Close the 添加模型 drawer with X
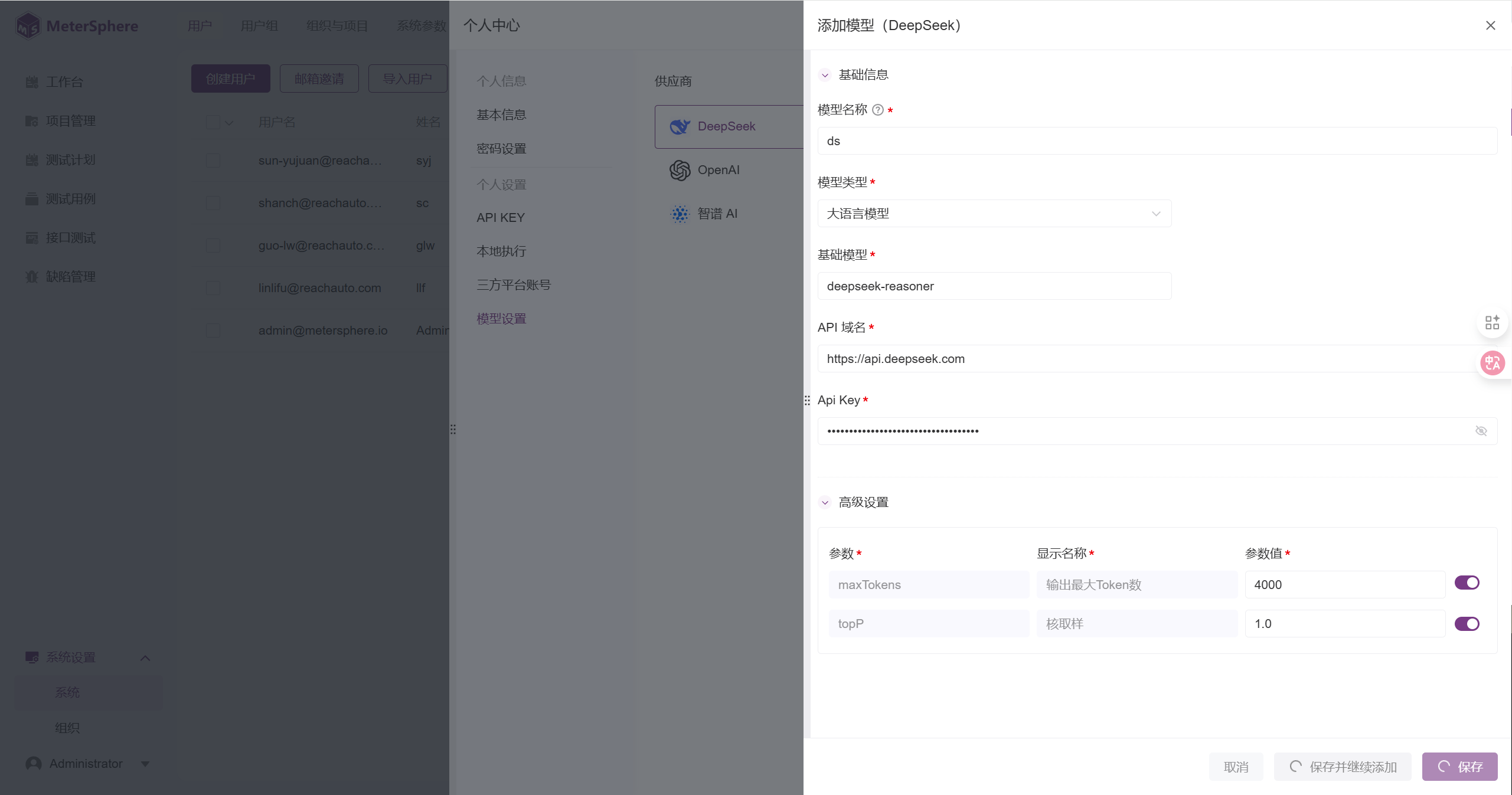 (x=1490, y=25)
